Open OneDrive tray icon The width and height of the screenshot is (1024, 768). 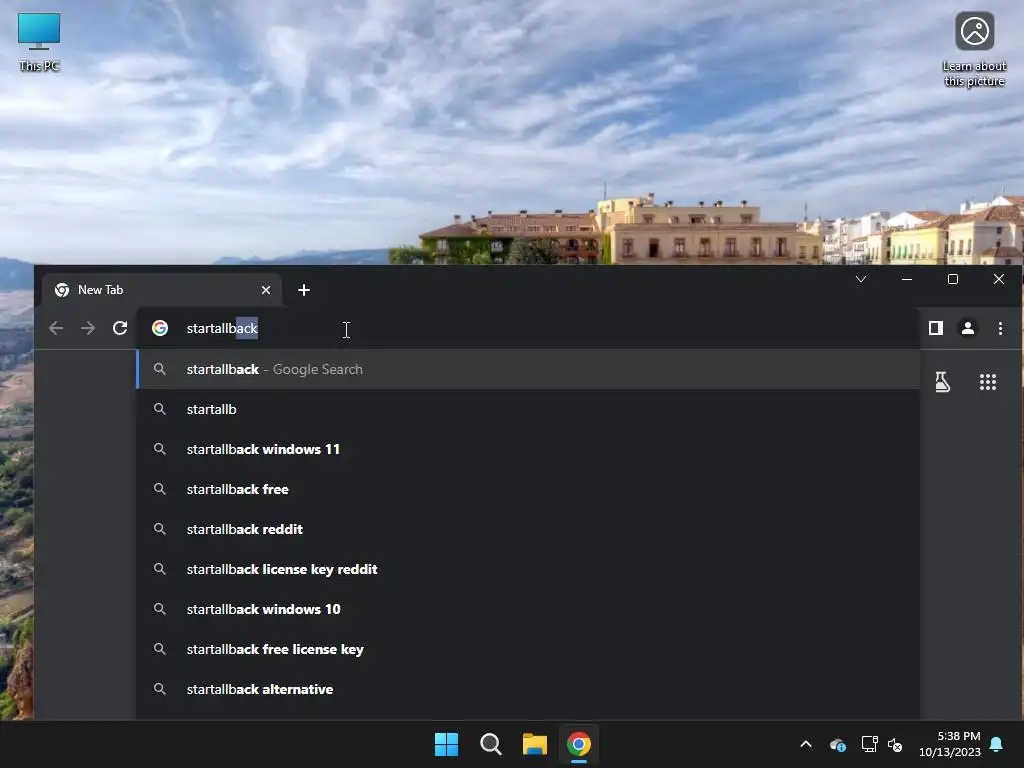(x=838, y=744)
